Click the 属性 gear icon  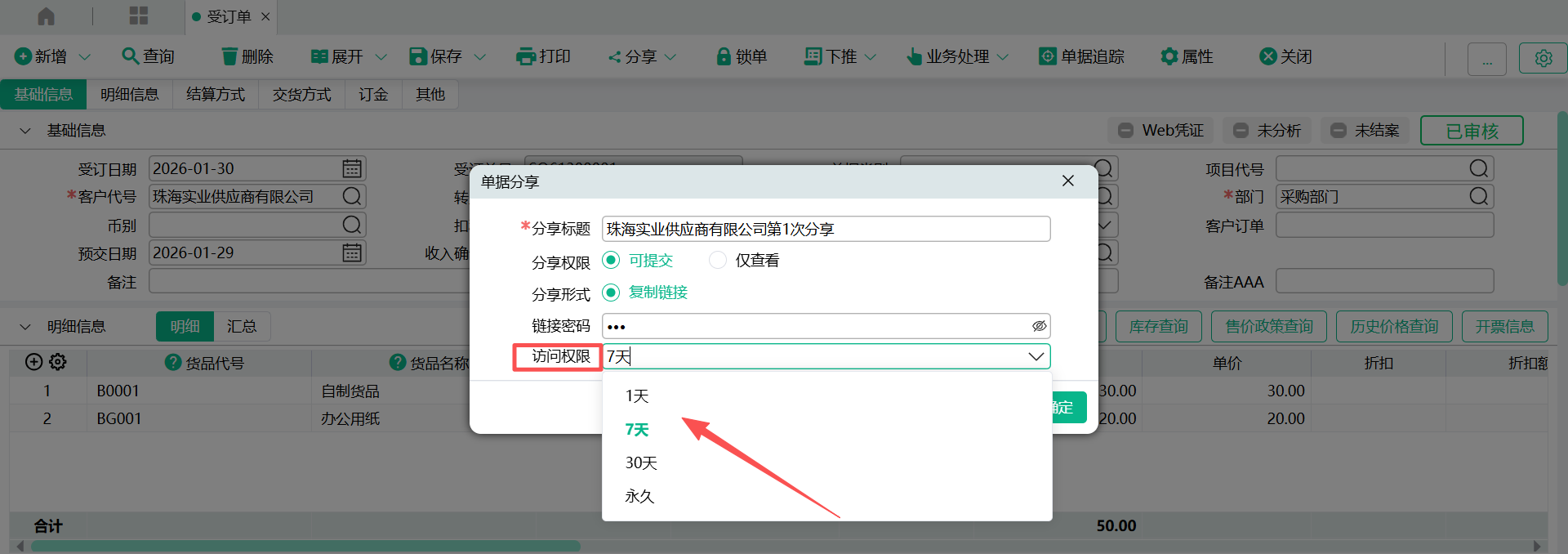pyautogui.click(x=1169, y=56)
